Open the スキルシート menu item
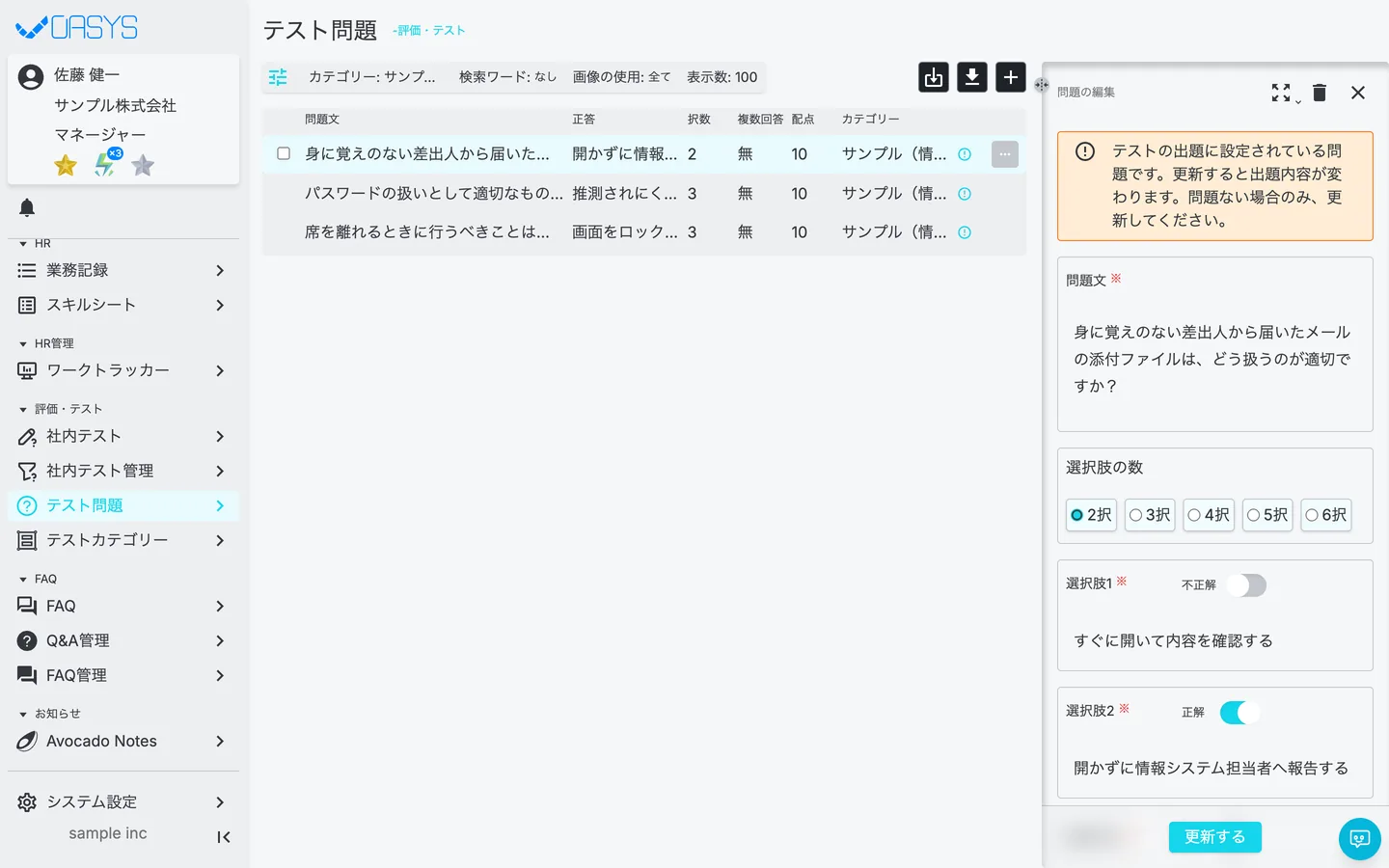Viewport: 1389px width, 868px height. coord(123,305)
